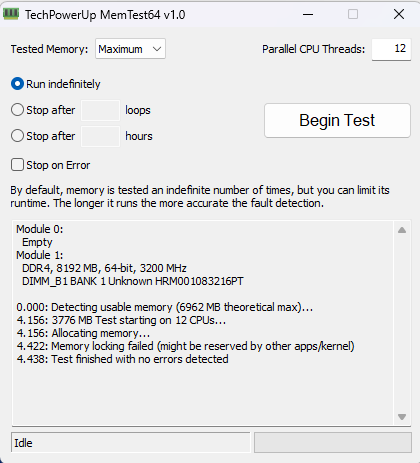420x463 pixels.
Task: Click the test progress bar
Action: [333, 442]
